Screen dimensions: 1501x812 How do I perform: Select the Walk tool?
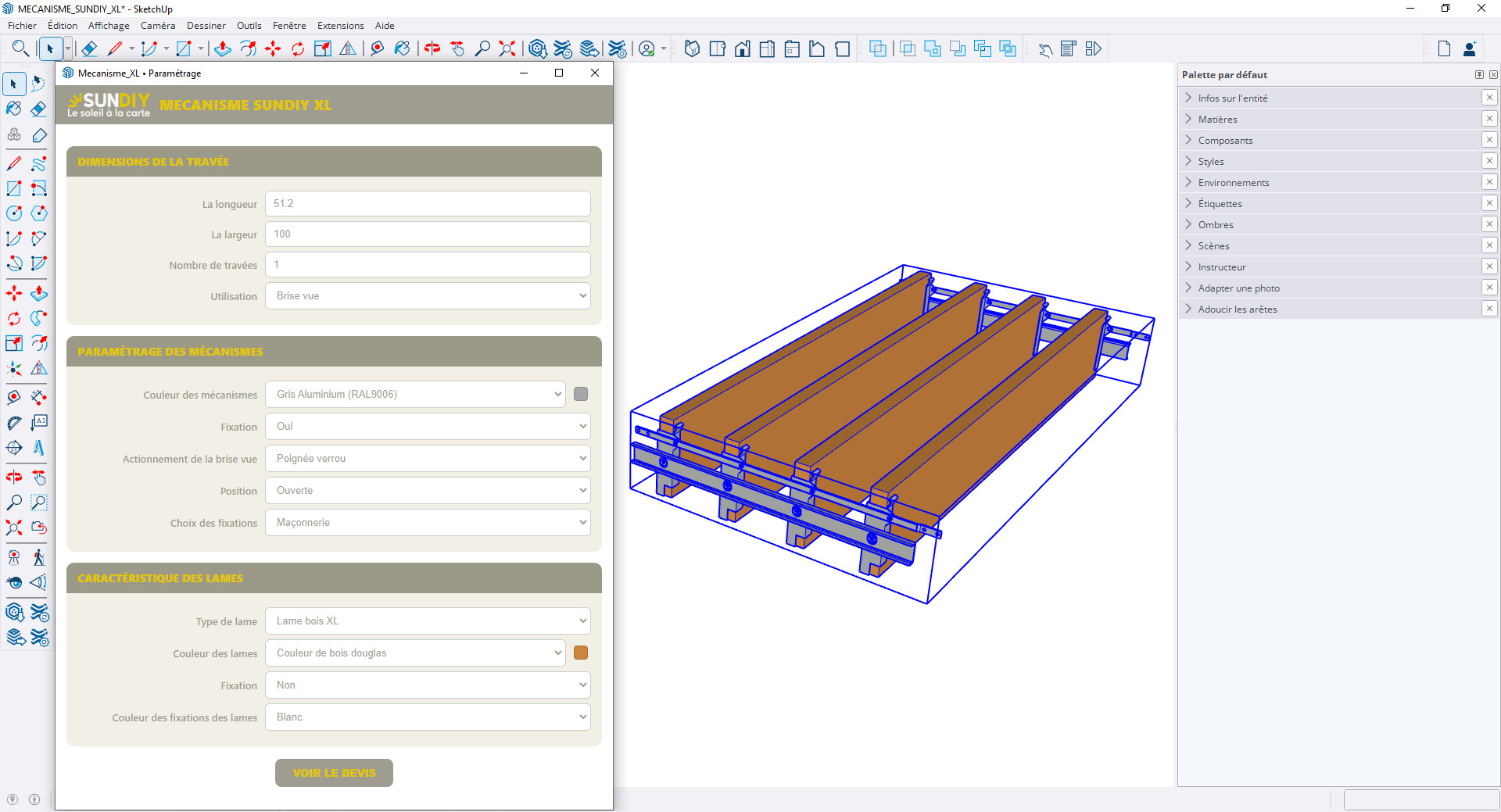click(38, 557)
